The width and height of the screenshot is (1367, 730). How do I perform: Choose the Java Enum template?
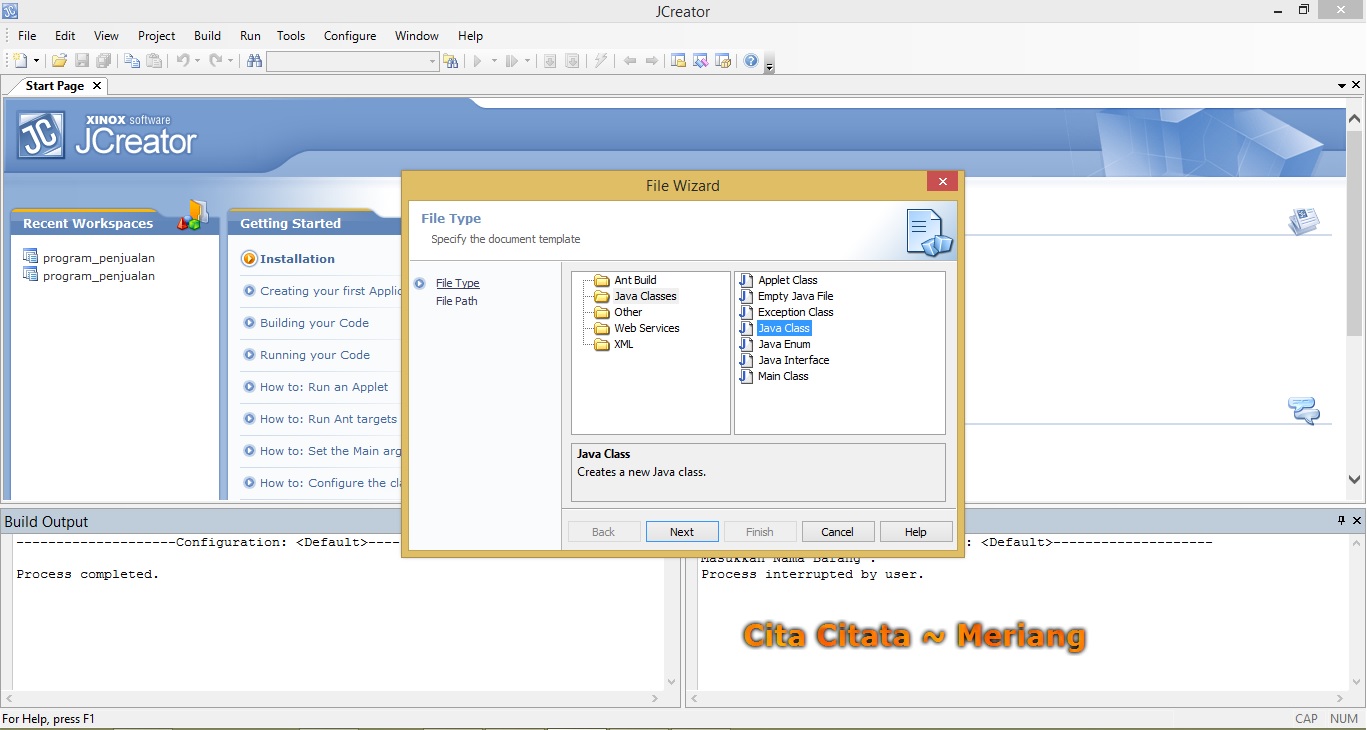[x=784, y=344]
